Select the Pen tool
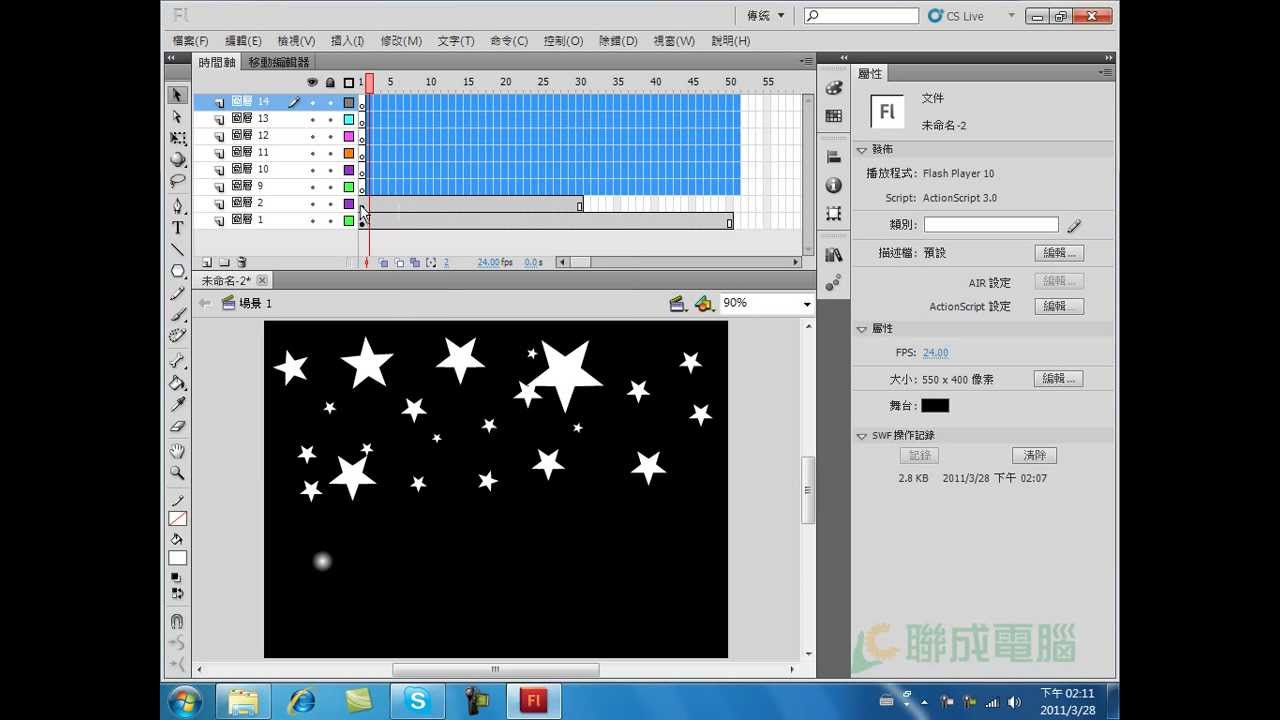Image resolution: width=1280 pixels, height=720 pixels. [x=177, y=206]
